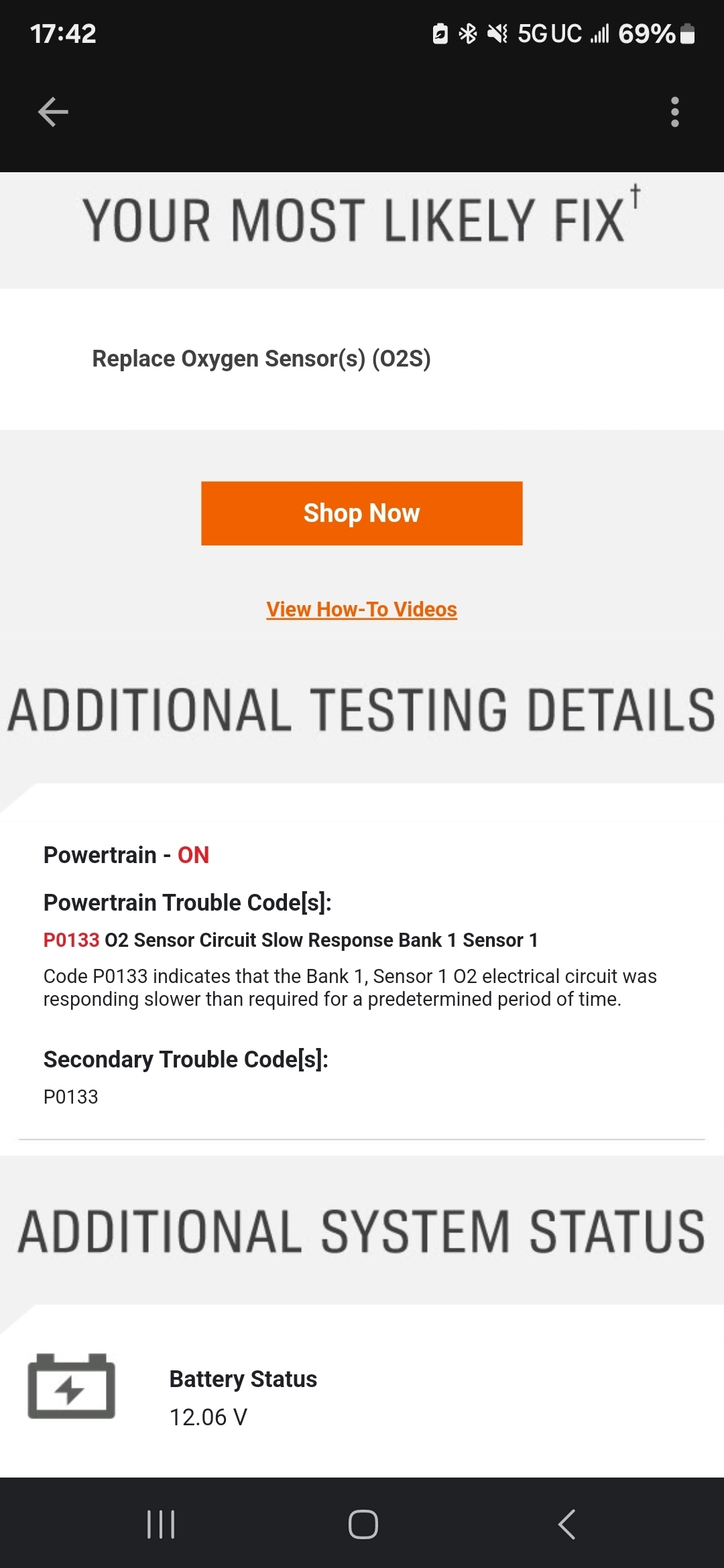Tap the Bluetooth icon in status bar

tap(467, 34)
